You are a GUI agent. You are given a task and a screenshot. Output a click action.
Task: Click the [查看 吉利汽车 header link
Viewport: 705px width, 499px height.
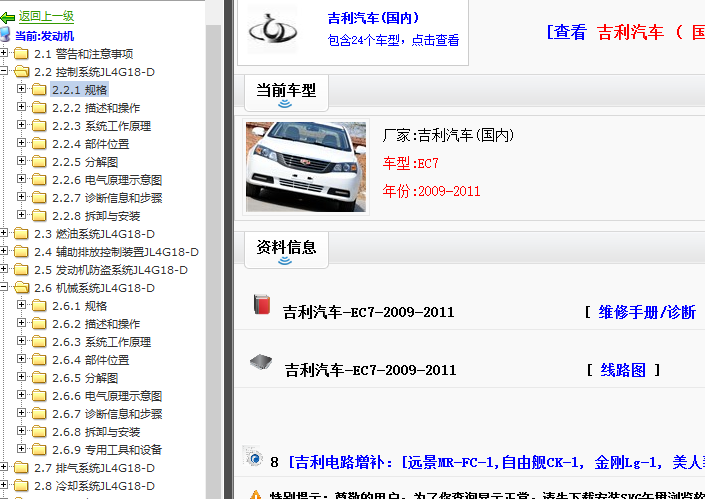pyautogui.click(x=625, y=32)
